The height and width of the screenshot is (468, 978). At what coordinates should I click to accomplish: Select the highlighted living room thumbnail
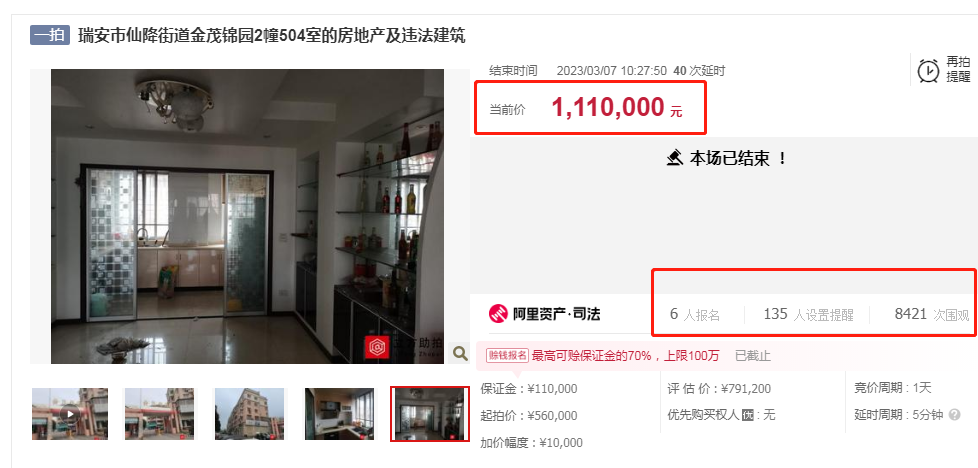coord(430,414)
